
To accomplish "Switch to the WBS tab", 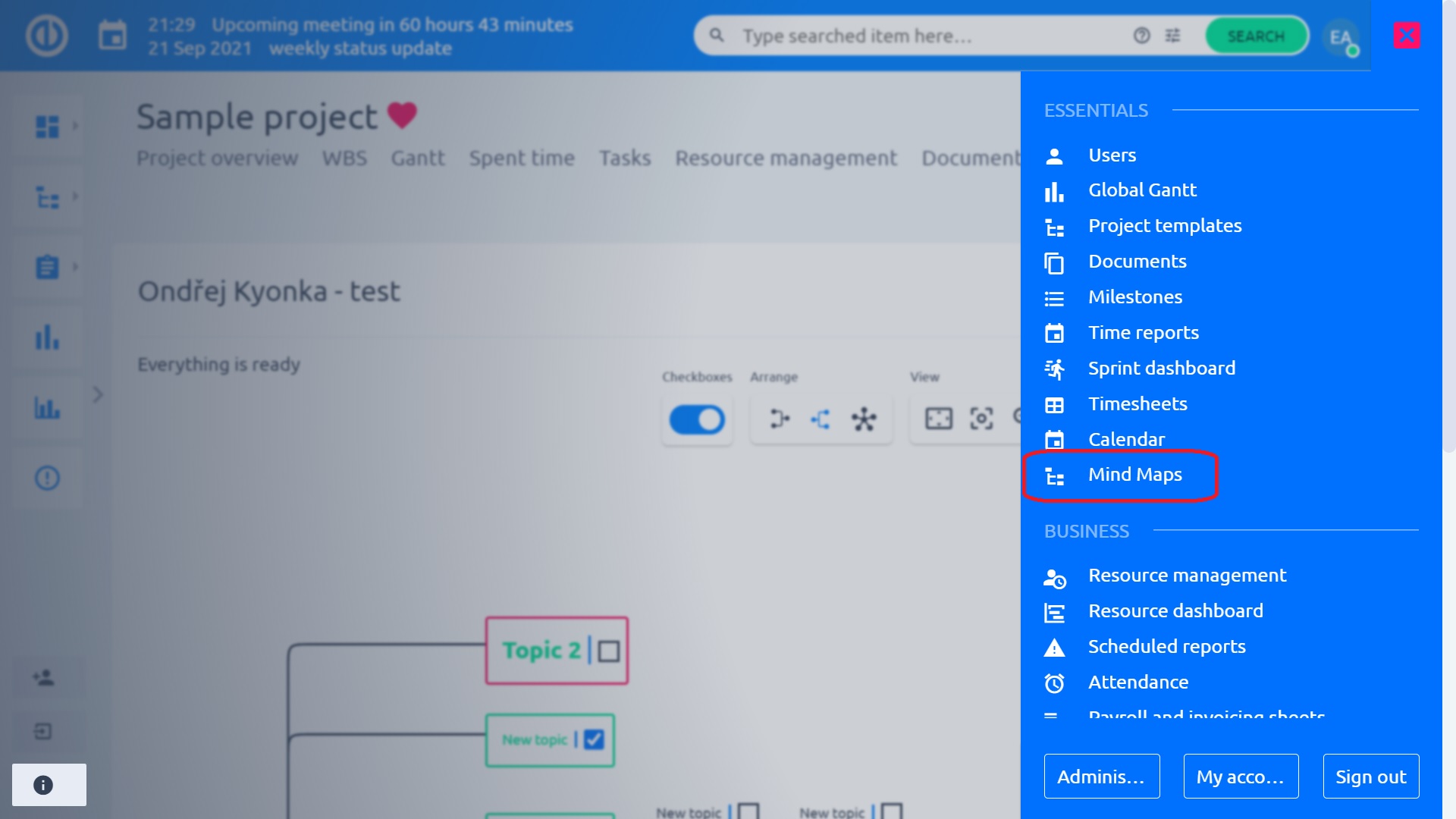I will click(344, 158).
